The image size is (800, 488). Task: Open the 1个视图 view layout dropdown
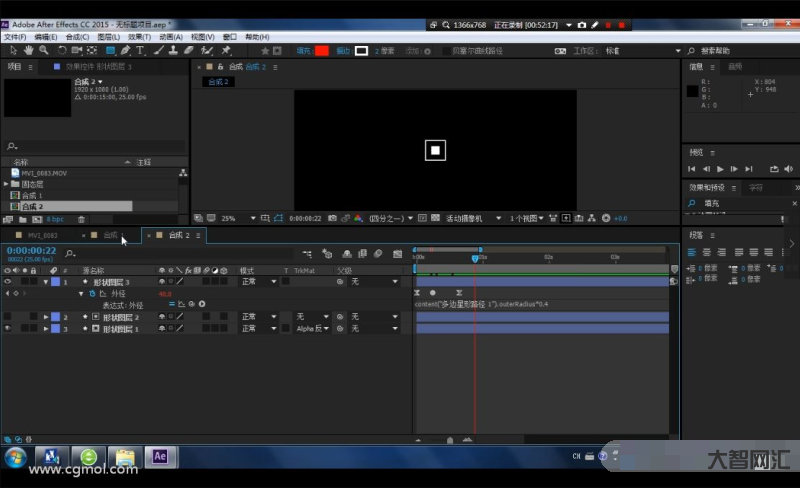[x=527, y=218]
